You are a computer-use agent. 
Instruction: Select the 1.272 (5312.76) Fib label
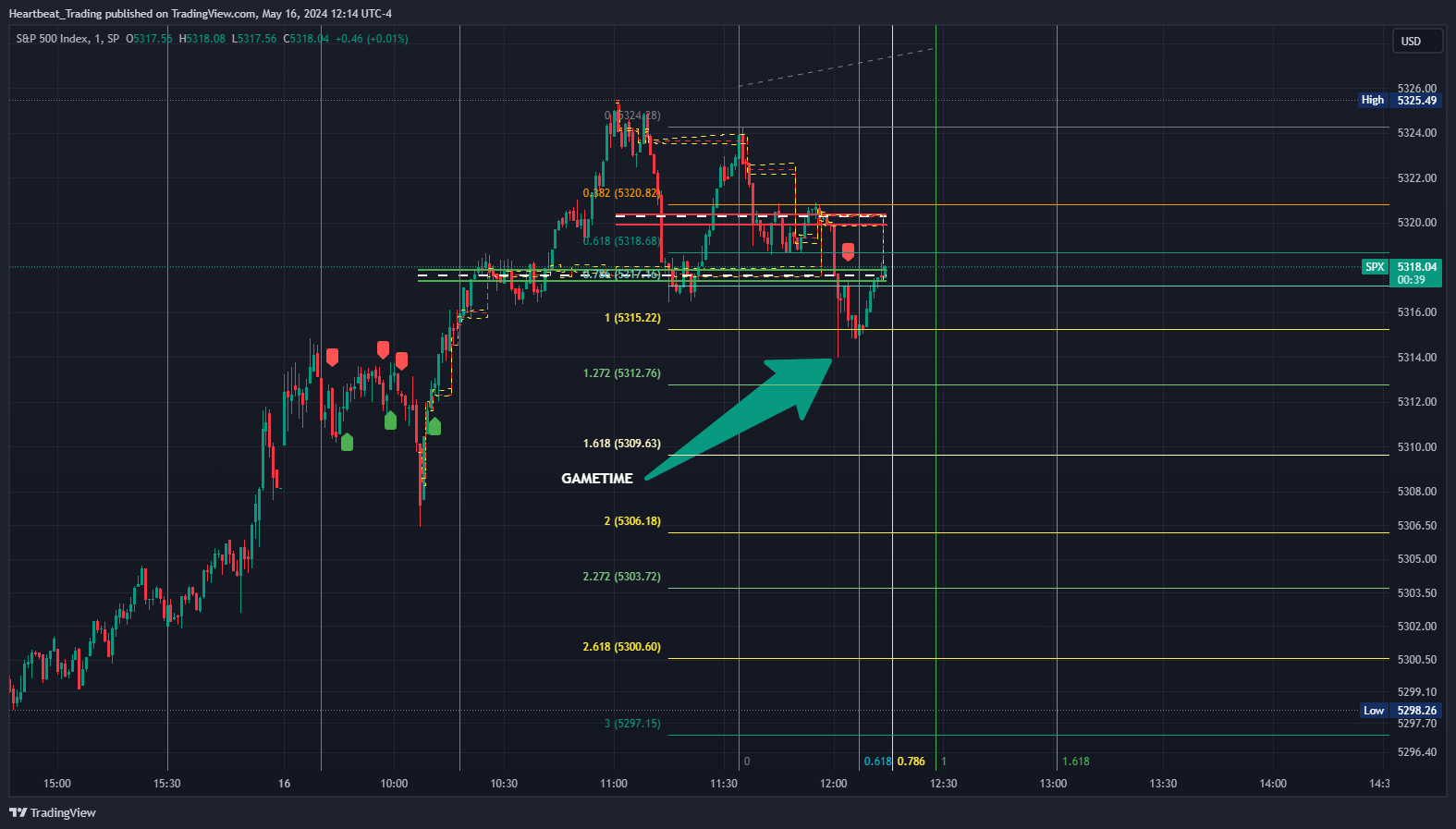pyautogui.click(x=621, y=373)
